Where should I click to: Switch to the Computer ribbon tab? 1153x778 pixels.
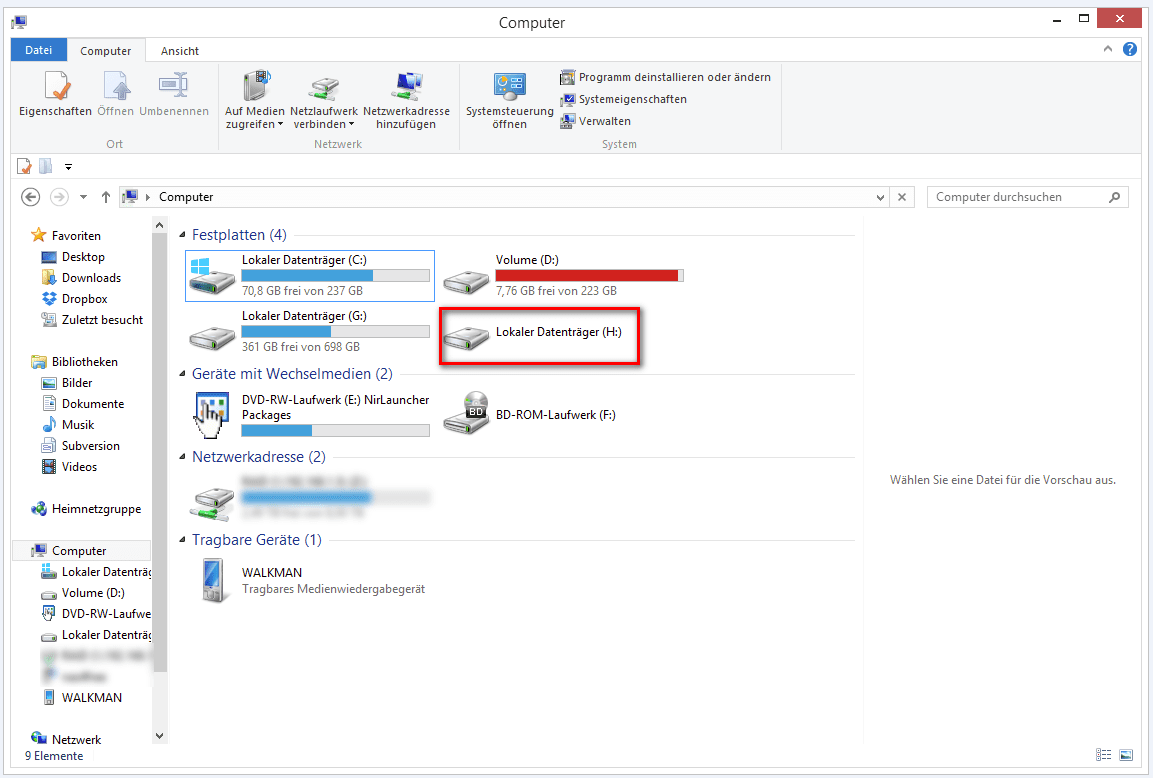tap(106, 51)
